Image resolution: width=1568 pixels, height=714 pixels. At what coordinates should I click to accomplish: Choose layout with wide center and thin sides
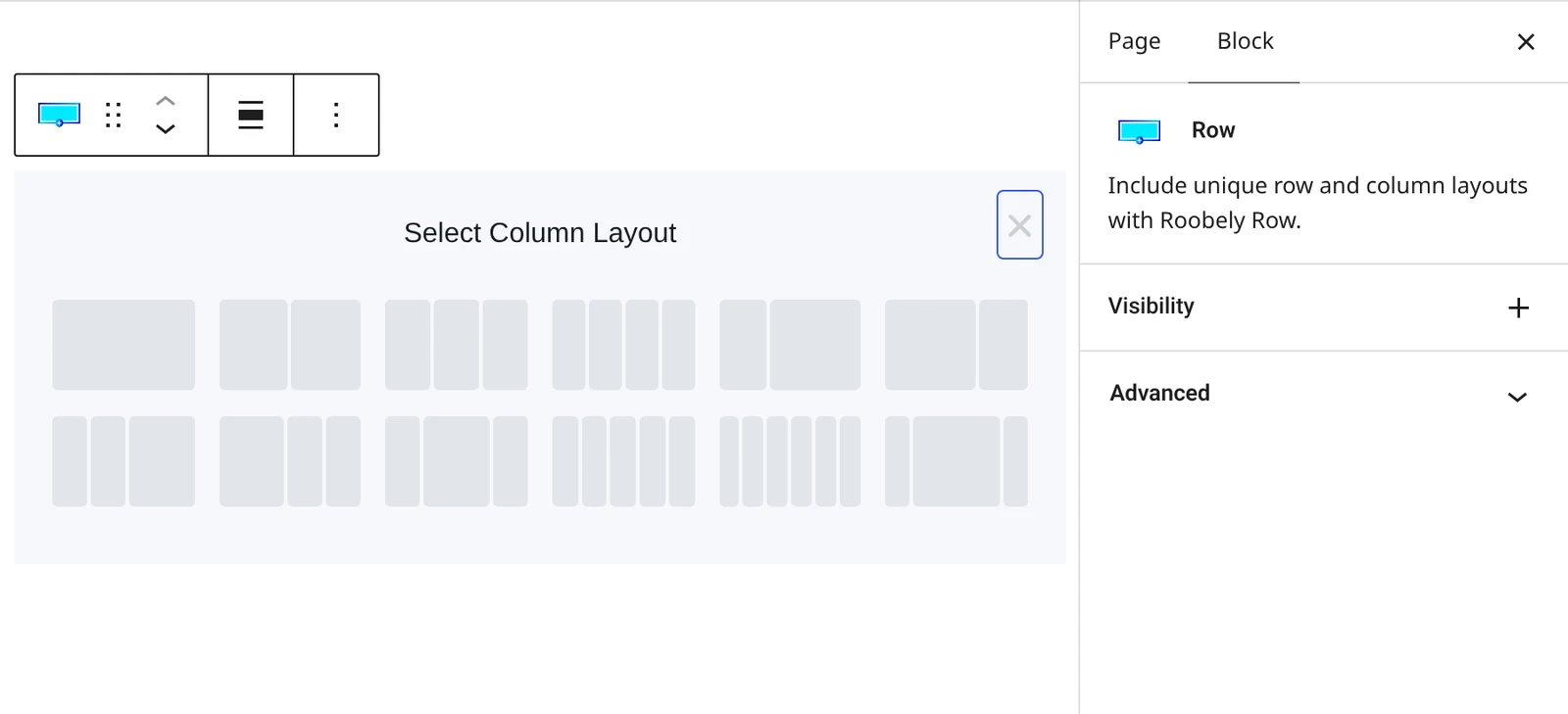[x=956, y=461]
